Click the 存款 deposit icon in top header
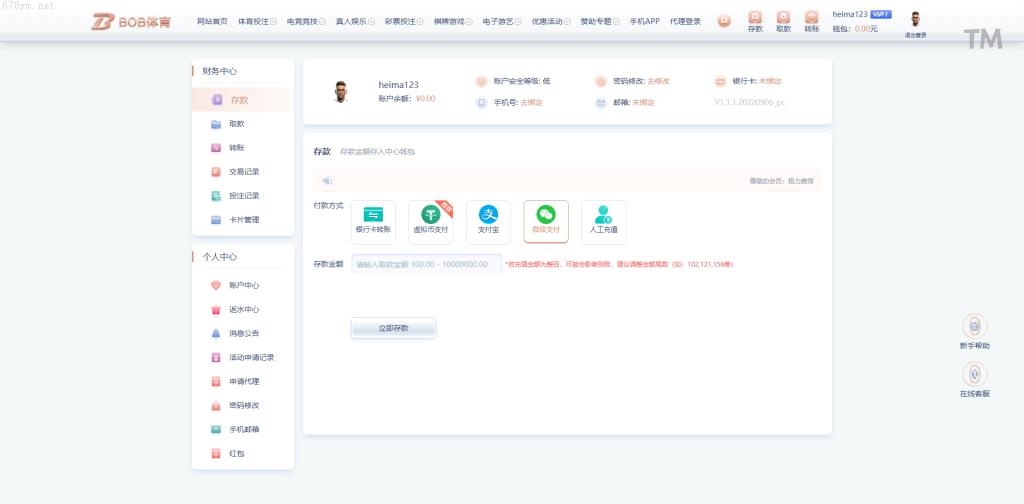 [x=755, y=18]
